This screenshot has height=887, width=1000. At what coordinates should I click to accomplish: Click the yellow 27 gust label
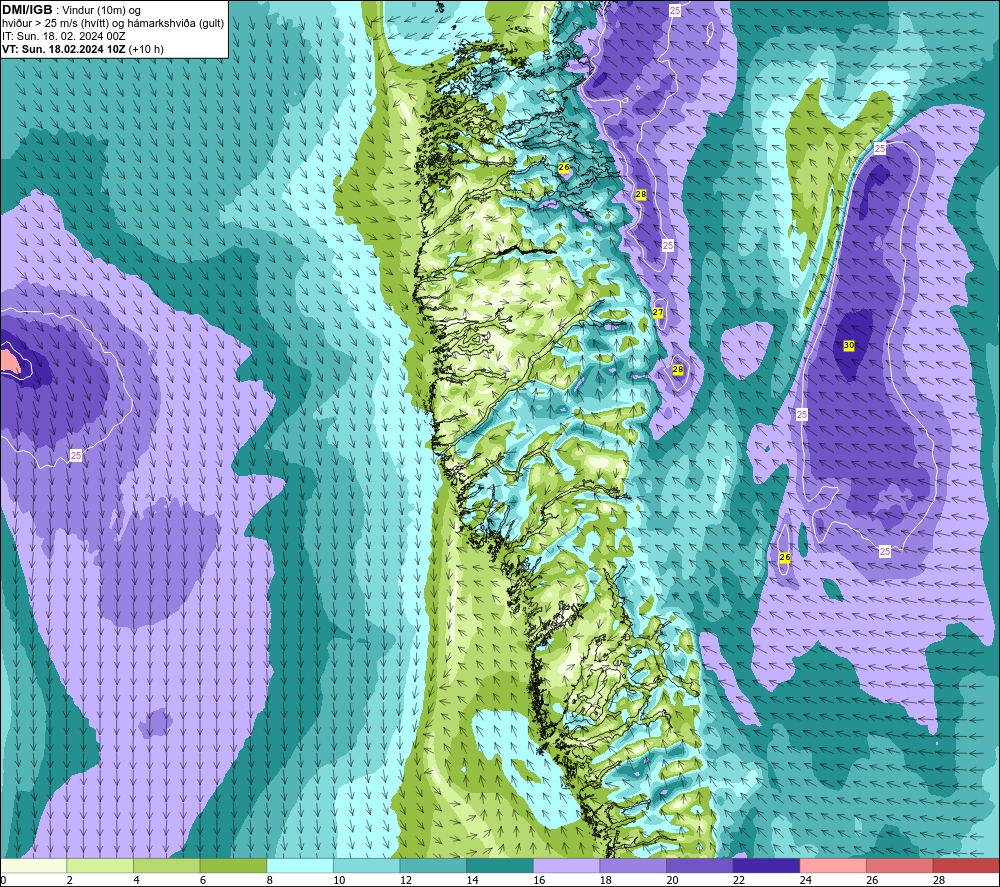[658, 312]
